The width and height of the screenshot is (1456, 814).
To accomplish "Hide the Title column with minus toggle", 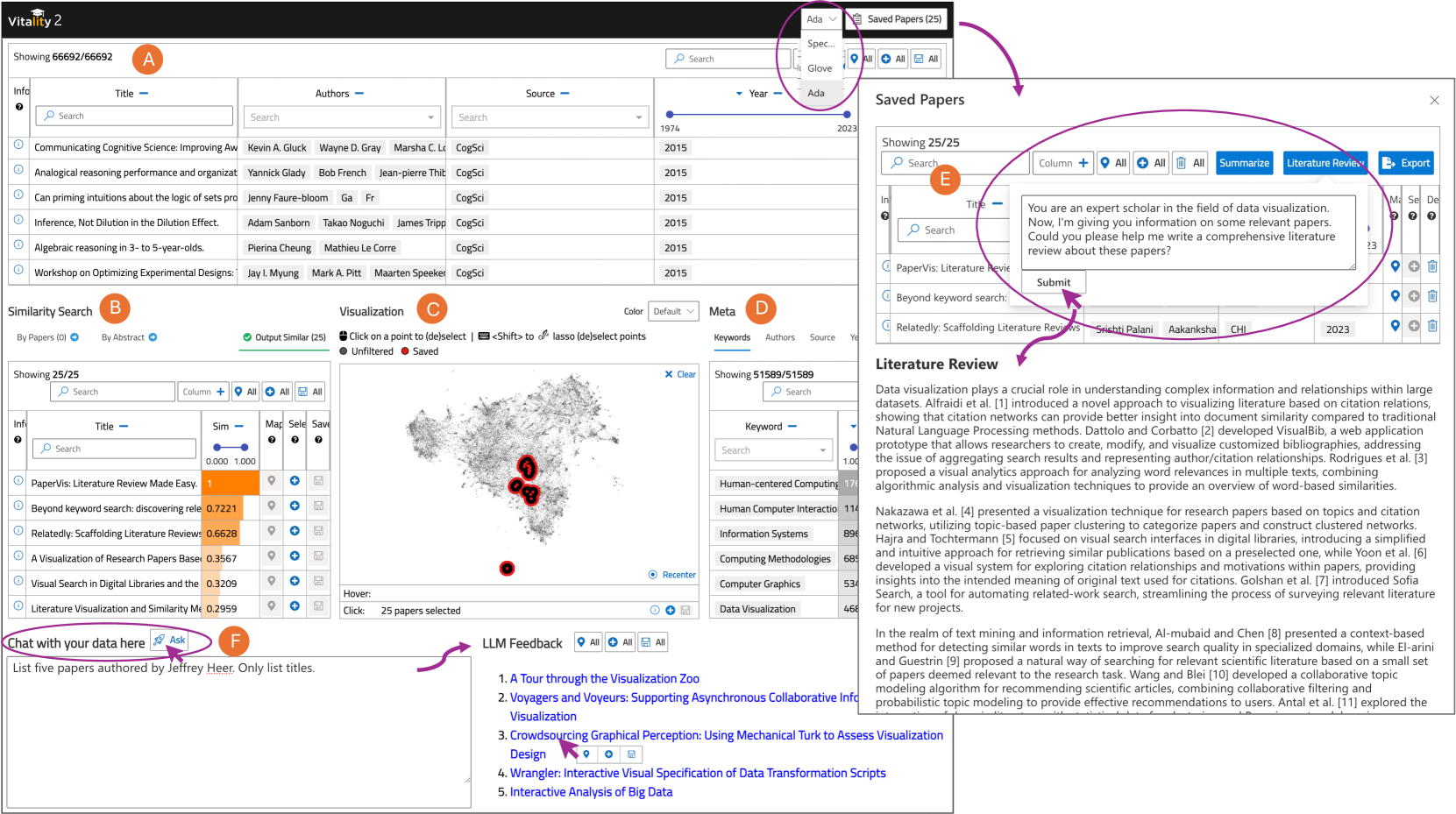I will coord(144,93).
